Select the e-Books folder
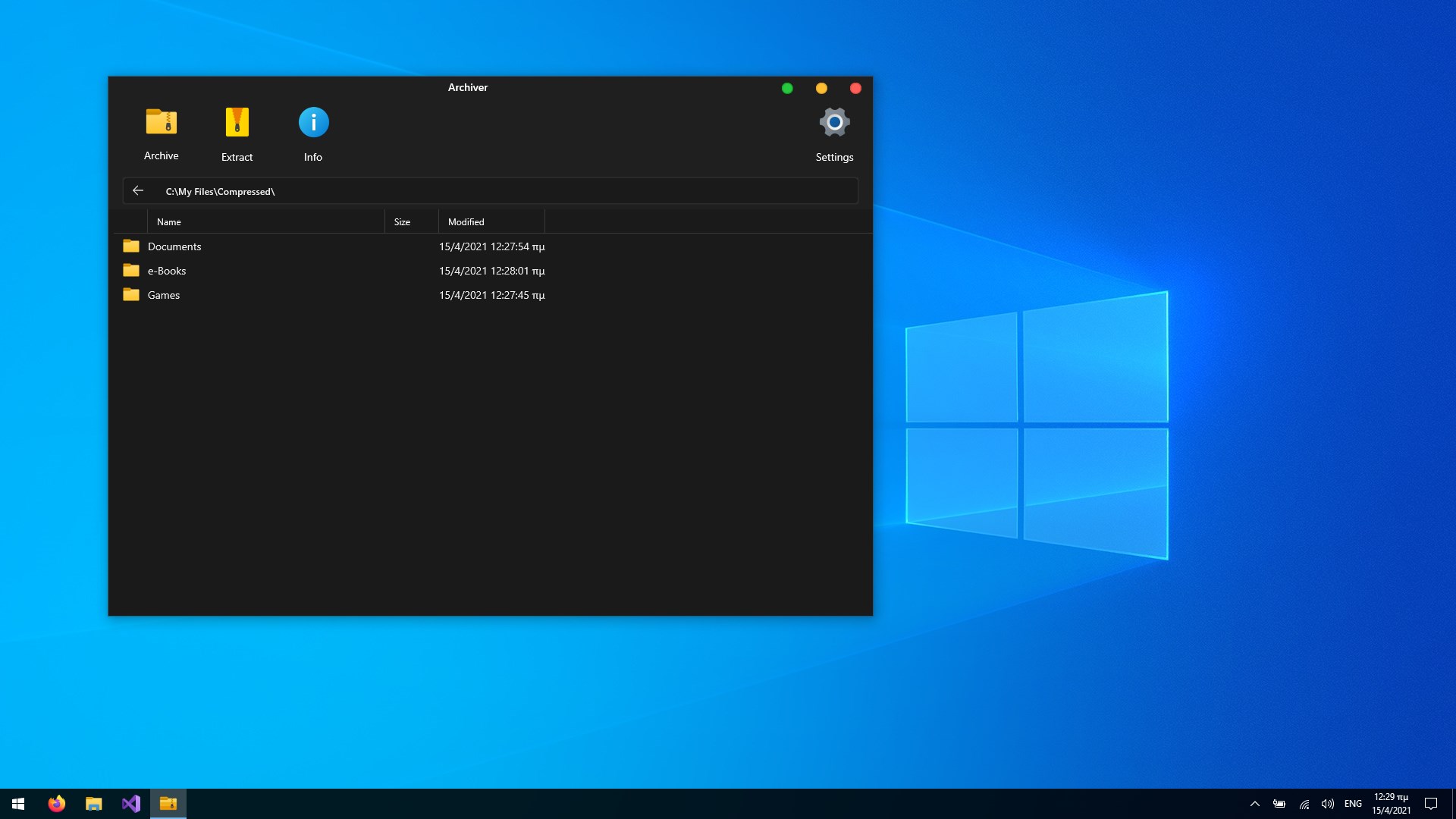 [x=167, y=271]
